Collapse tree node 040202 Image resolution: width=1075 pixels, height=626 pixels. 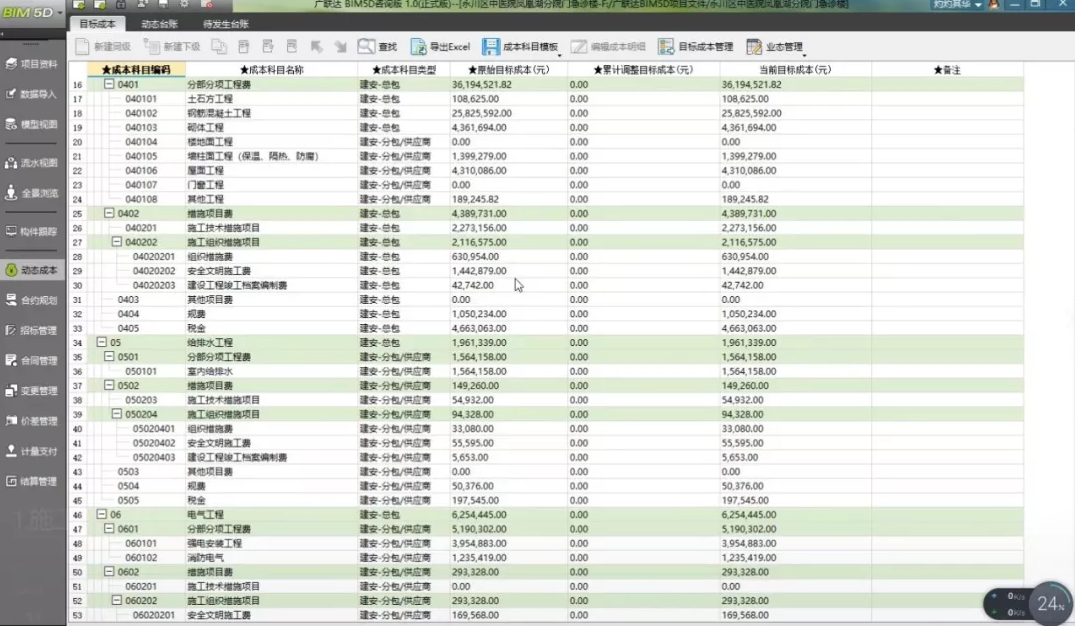(117, 242)
